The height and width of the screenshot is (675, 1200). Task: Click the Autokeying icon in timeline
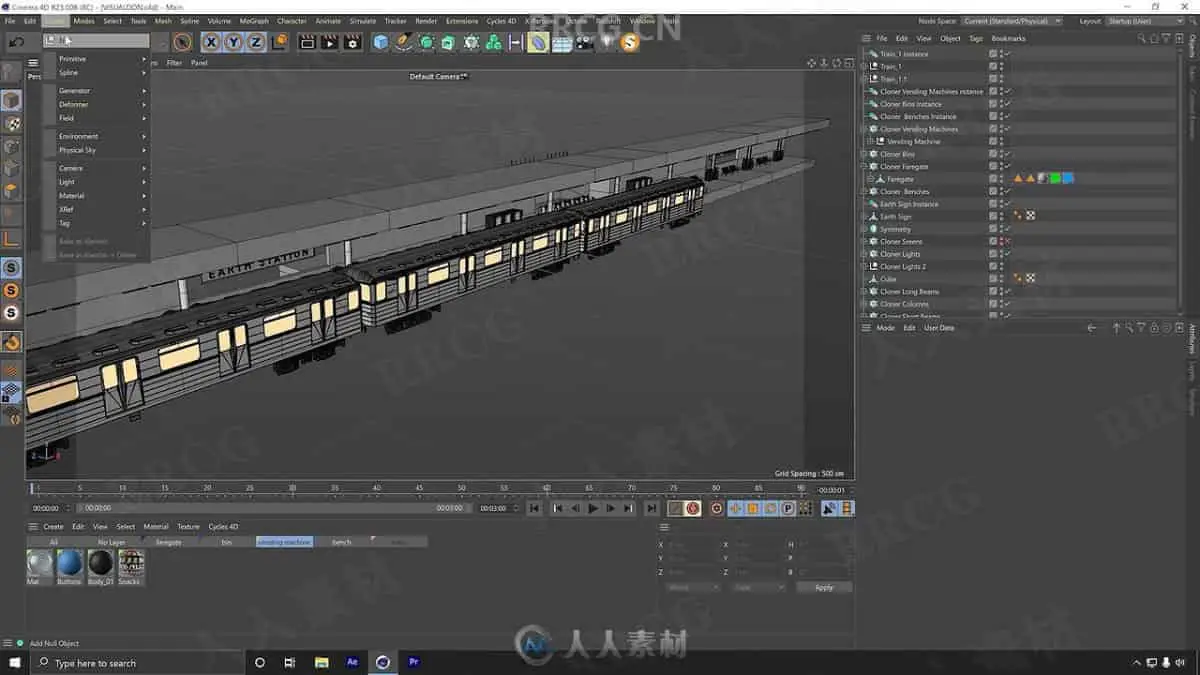point(693,508)
